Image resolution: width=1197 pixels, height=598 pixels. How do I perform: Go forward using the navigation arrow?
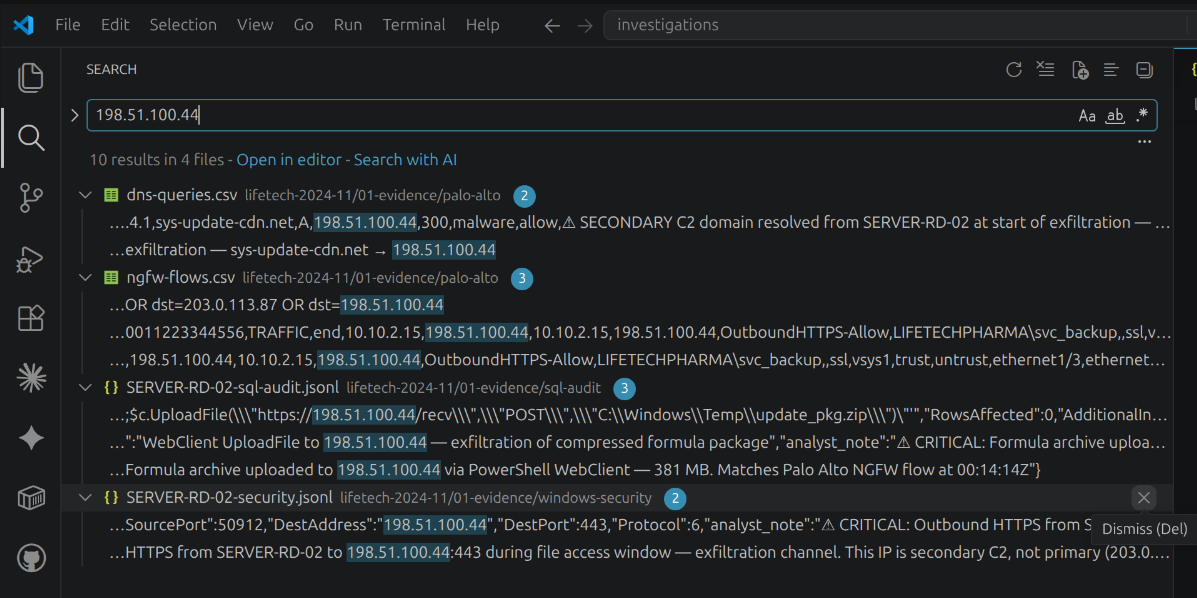pyautogui.click(x=585, y=25)
